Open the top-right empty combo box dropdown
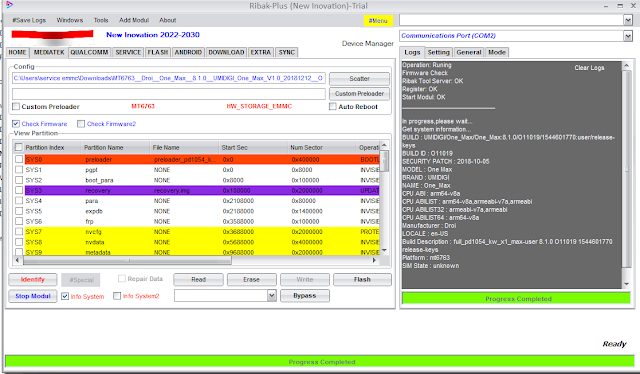Image resolution: width=640 pixels, height=374 pixels. click(x=628, y=20)
